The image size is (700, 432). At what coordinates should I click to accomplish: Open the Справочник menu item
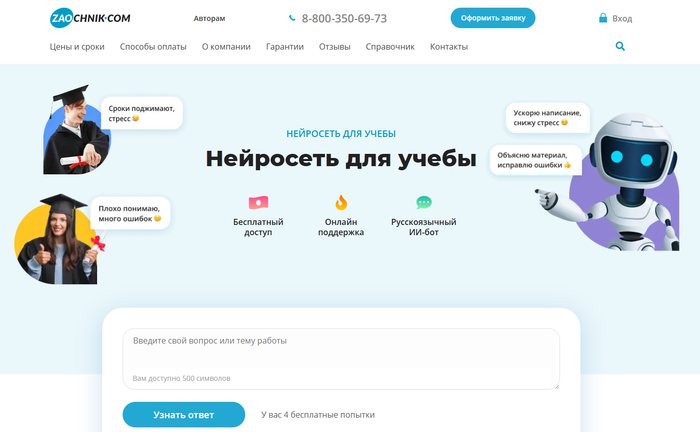390,46
